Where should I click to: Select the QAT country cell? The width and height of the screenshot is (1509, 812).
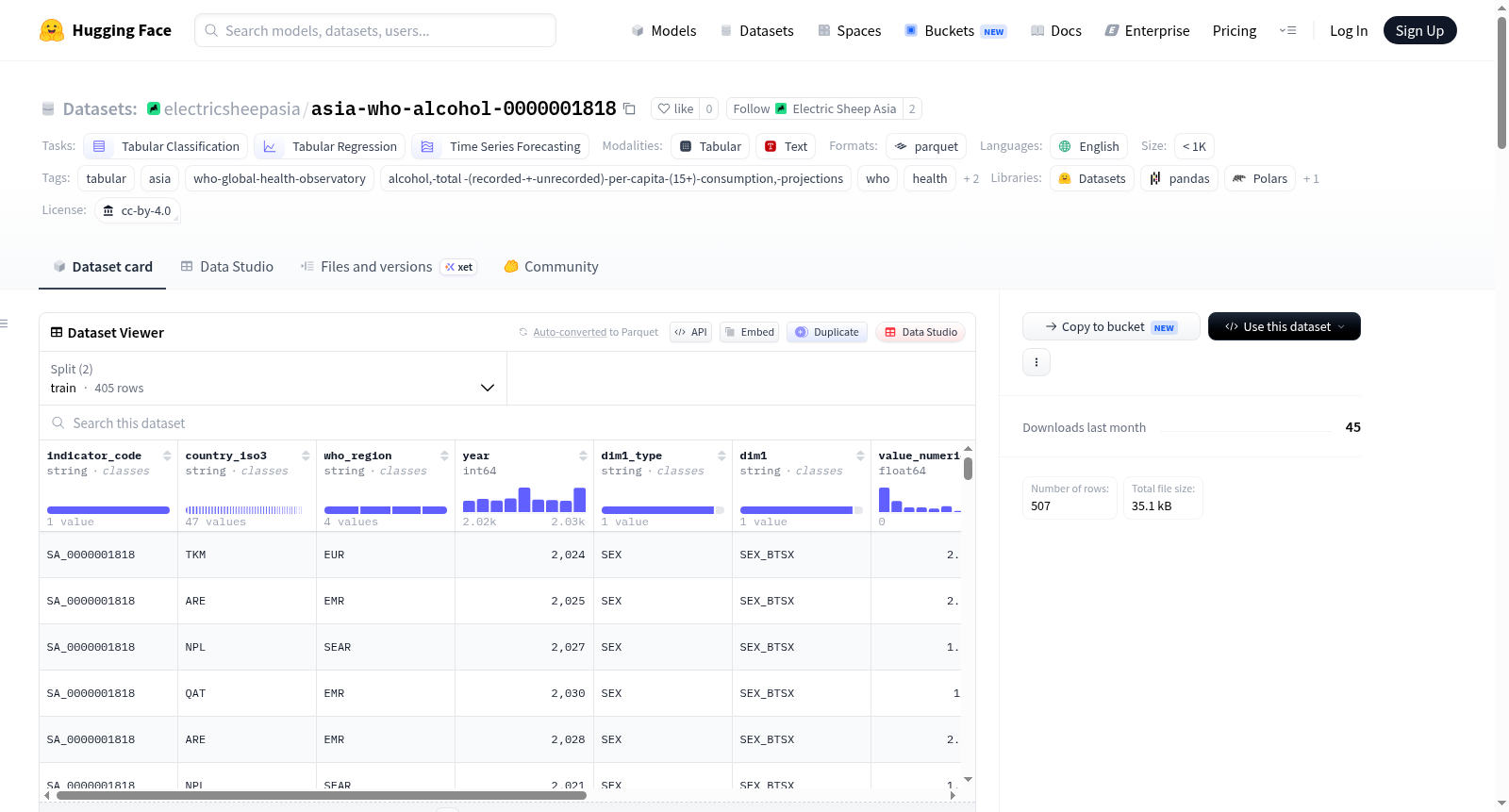point(247,693)
